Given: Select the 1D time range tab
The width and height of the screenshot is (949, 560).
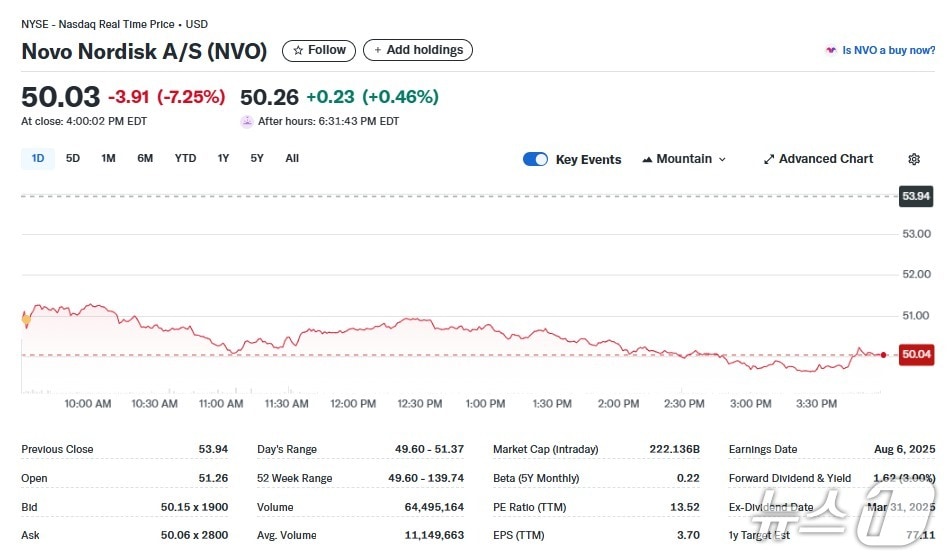Looking at the screenshot, I should point(38,158).
